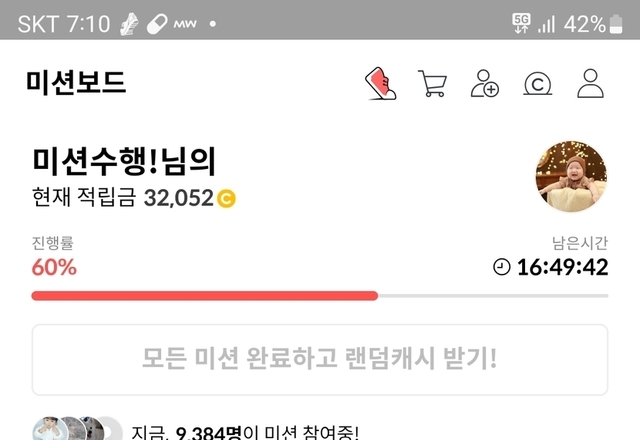Tap the 16:49:42 remaining time countdown
Screen dimensions: 640x440
pos(562,268)
